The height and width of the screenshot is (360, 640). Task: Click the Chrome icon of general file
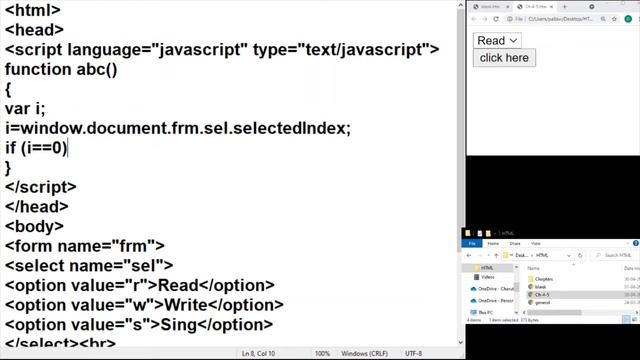531,302
